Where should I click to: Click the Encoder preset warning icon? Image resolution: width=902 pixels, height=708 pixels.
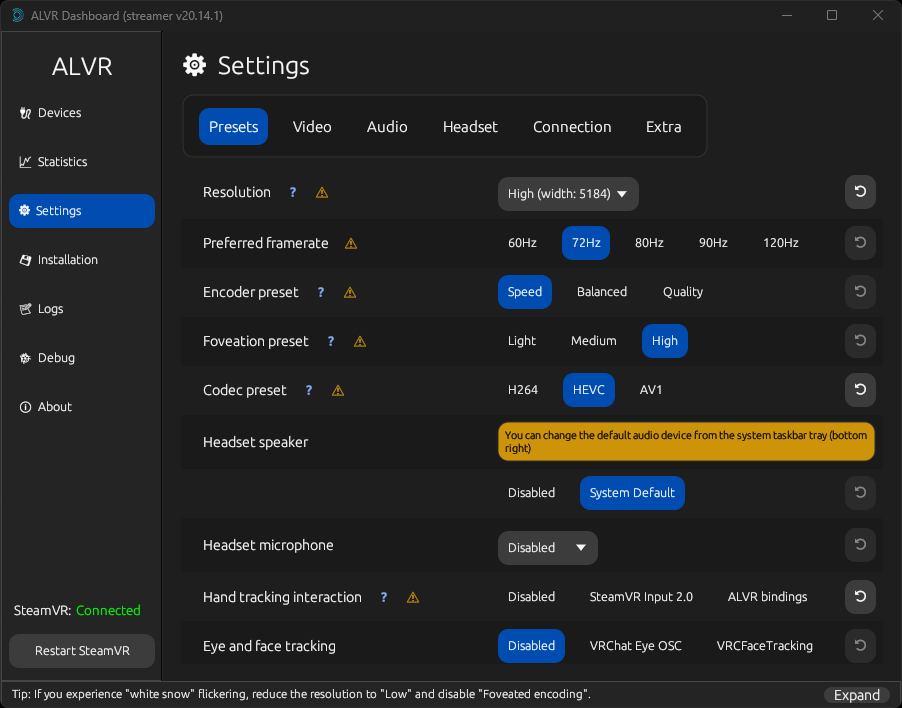350,293
